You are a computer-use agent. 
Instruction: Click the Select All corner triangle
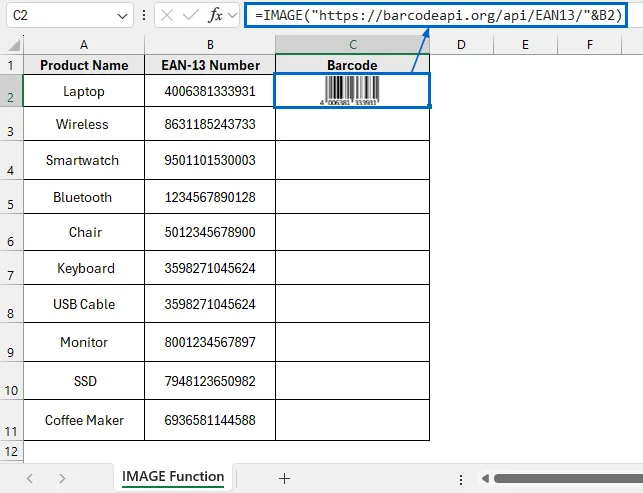tap(14, 44)
